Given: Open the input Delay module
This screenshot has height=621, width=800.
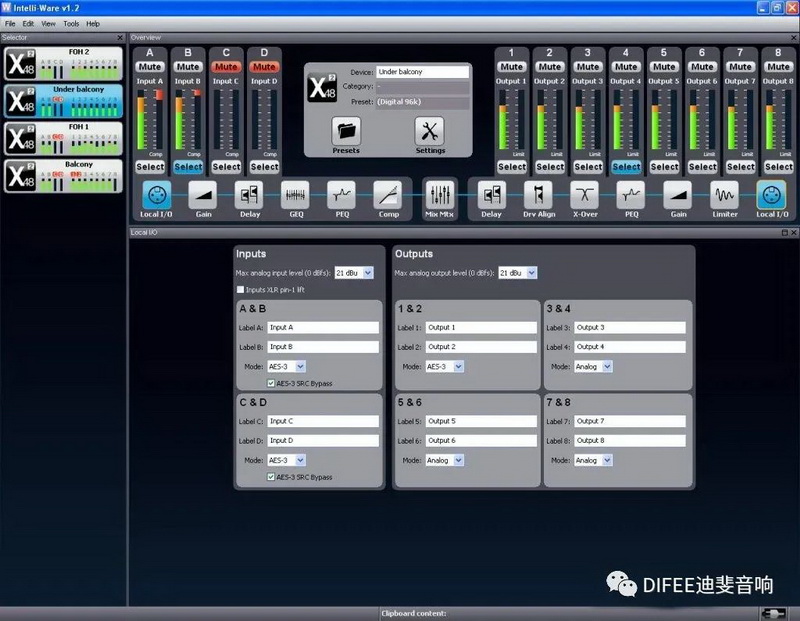Looking at the screenshot, I should [x=249, y=195].
